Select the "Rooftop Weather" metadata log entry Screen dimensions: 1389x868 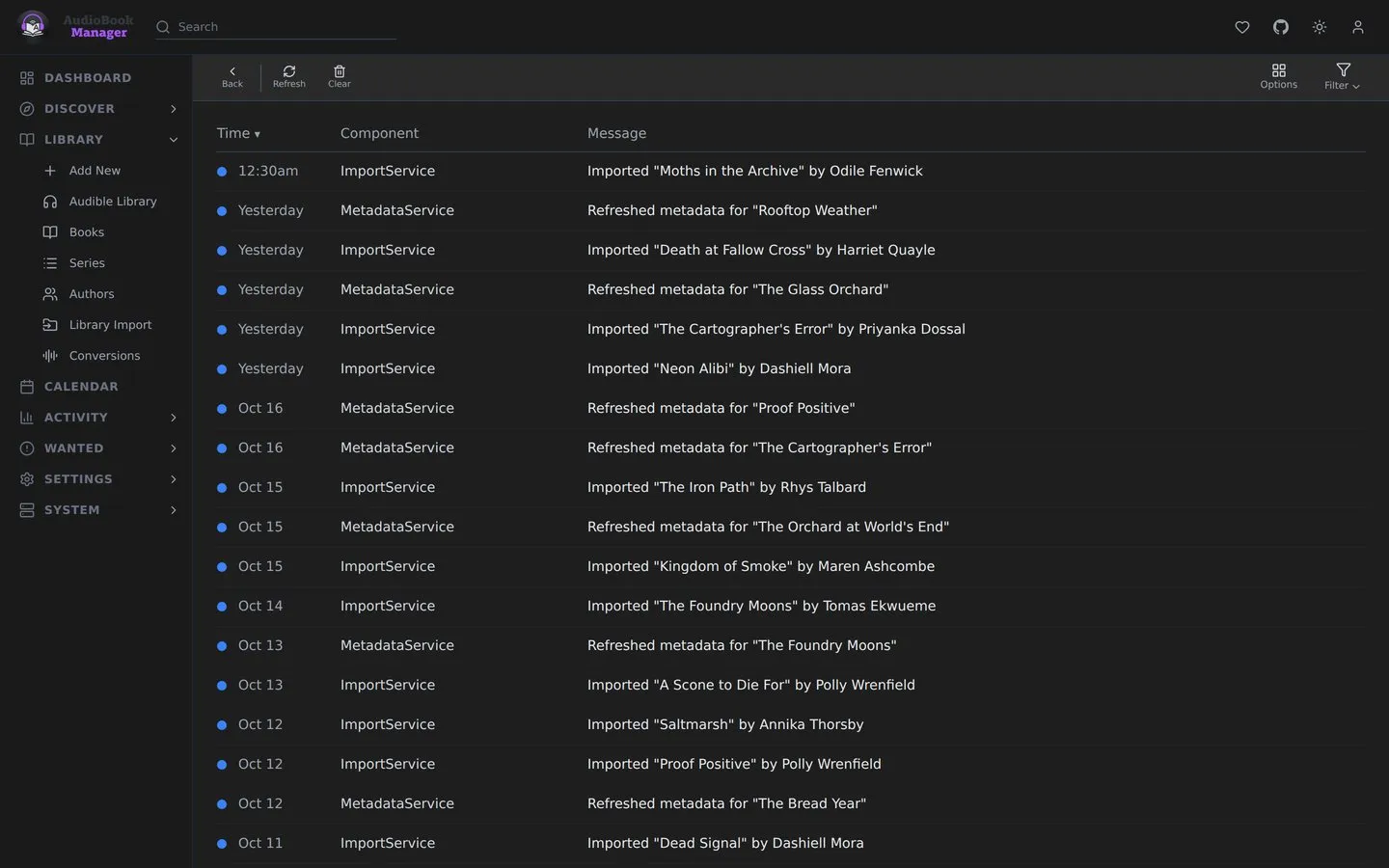click(x=791, y=210)
